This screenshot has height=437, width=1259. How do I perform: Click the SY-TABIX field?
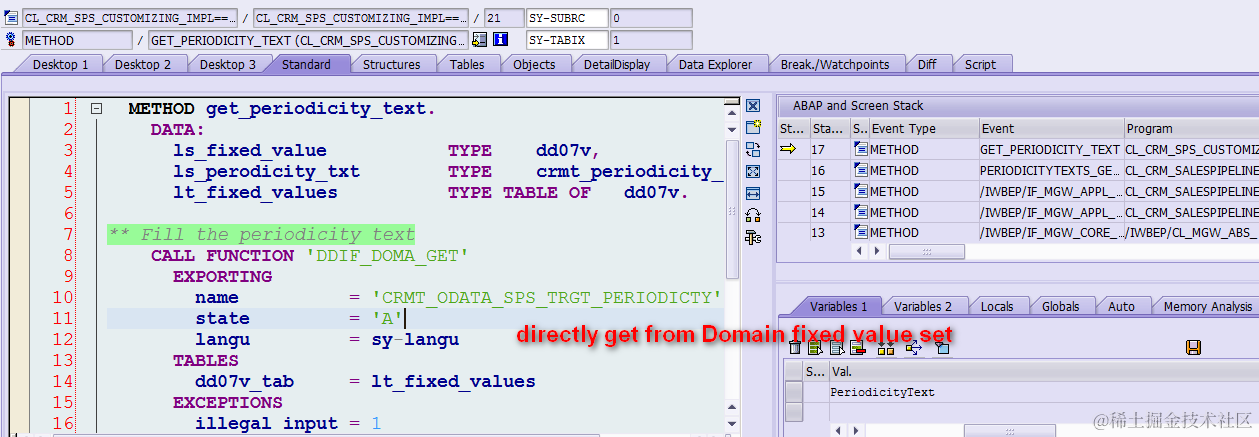pos(567,40)
